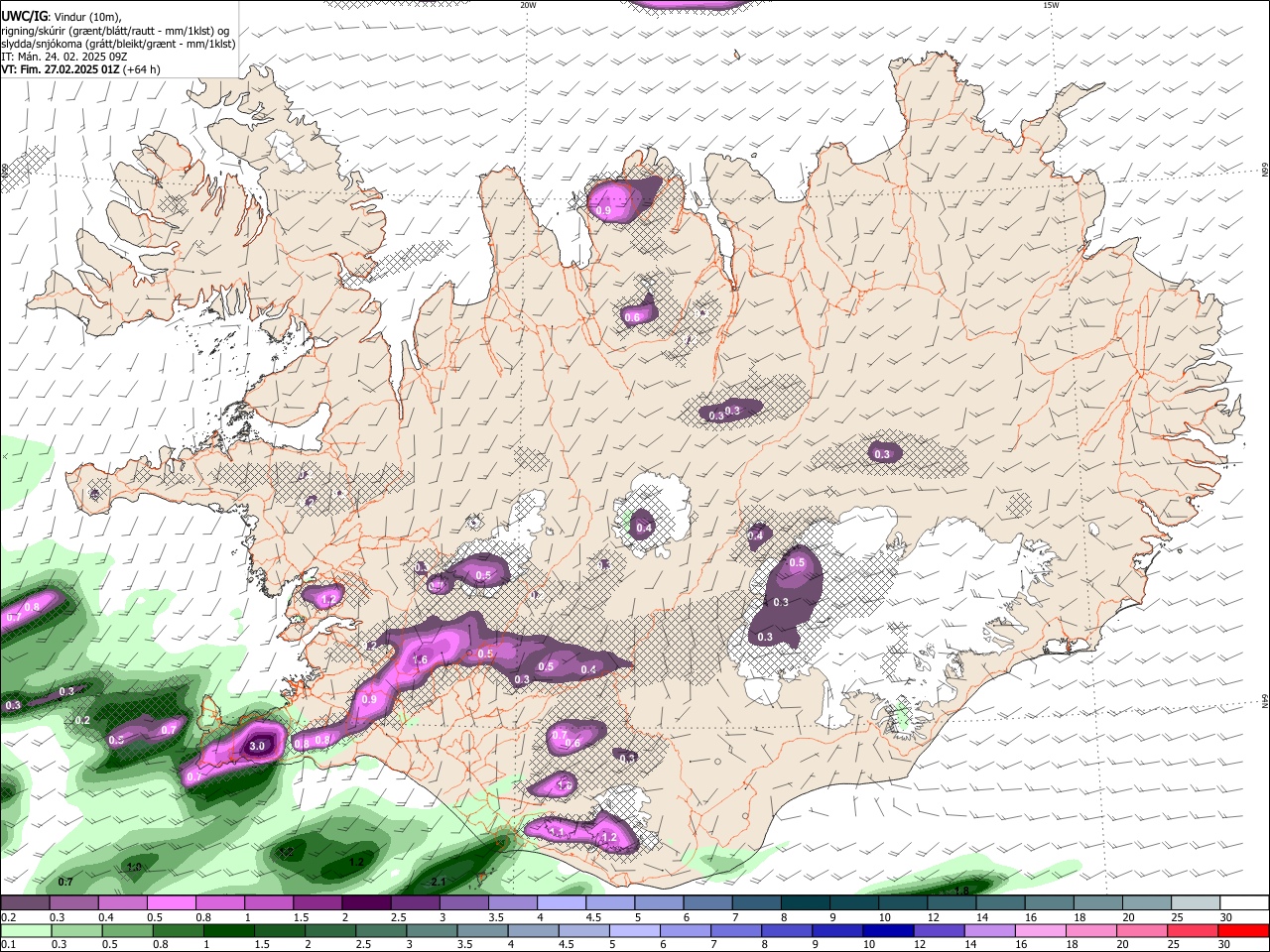Click the light periwinkle snow swatch from 4 to 4.5
Viewport: 1270px width, 952px height.
561,902
